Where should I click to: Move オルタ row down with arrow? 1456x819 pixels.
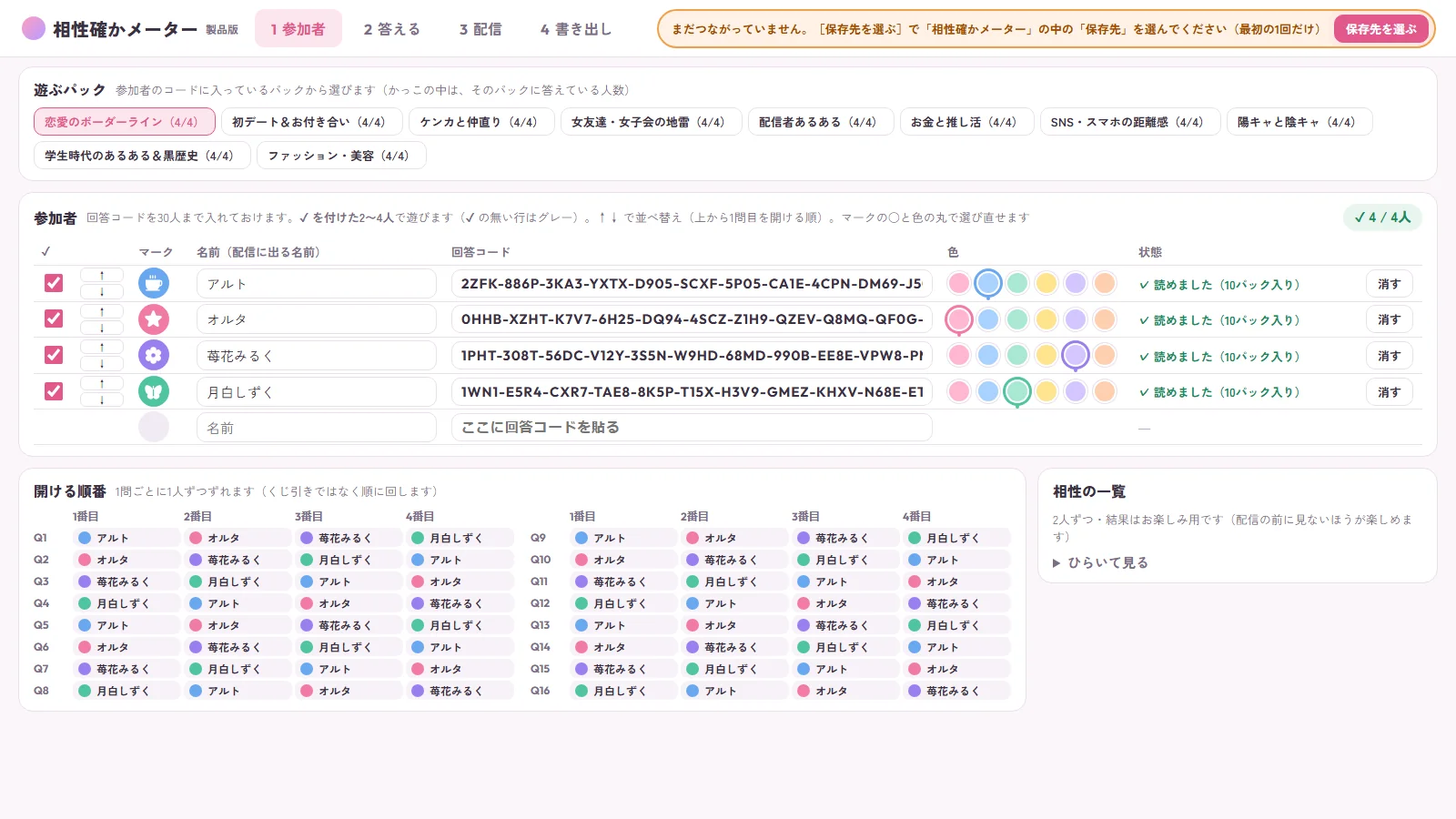(102, 328)
